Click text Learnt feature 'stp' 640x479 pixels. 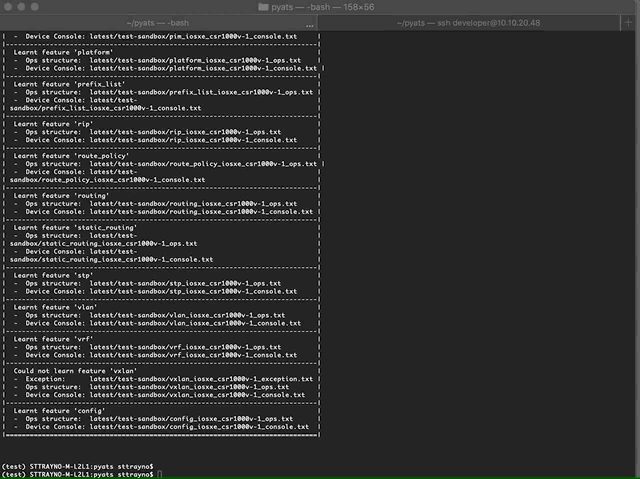53,275
